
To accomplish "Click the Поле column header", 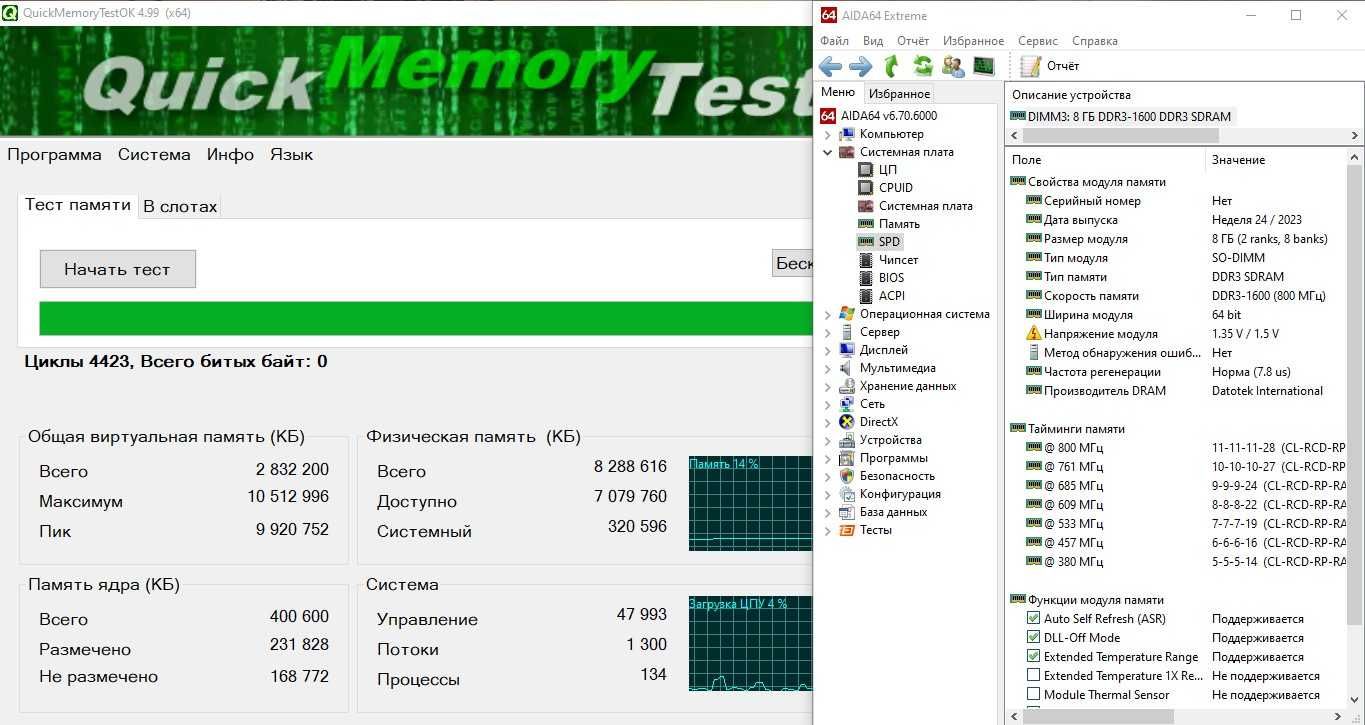I will 1105,159.
